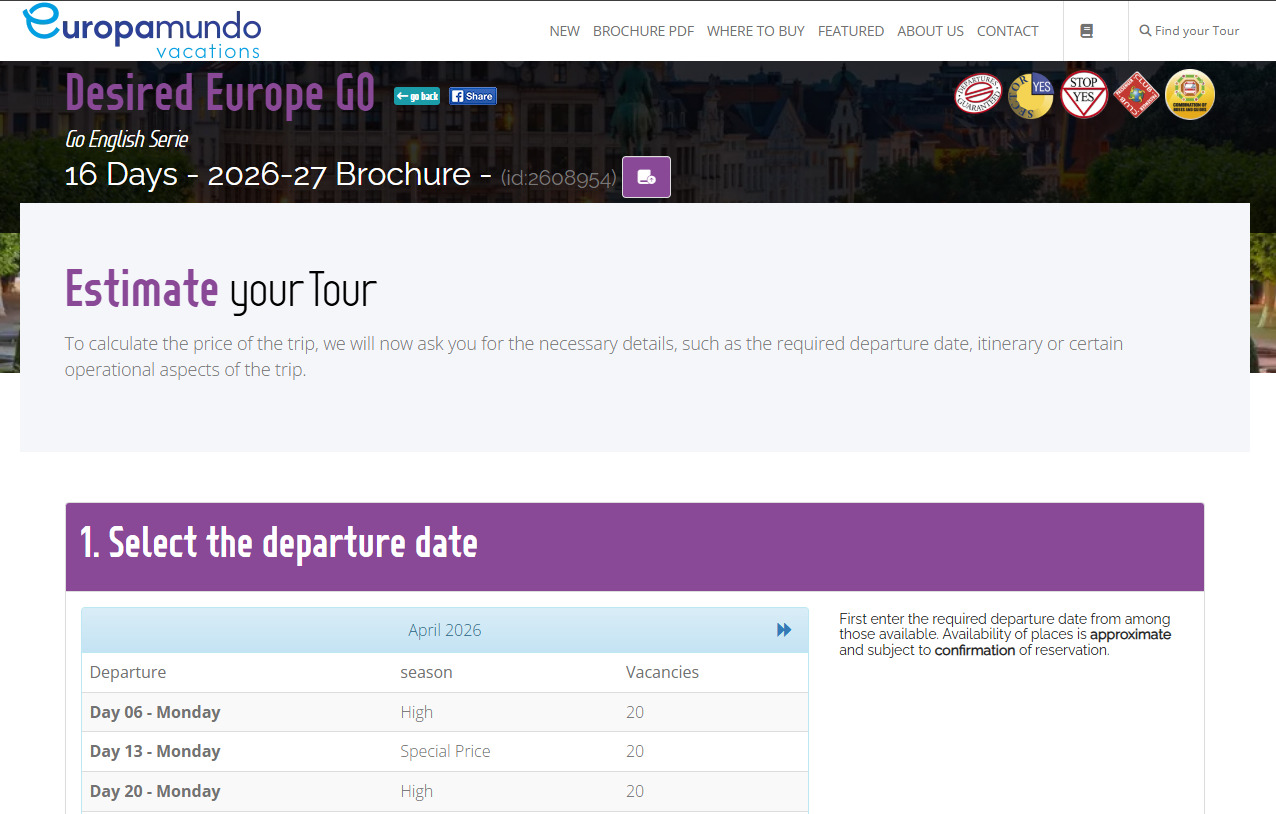
Task: Advance to the next month with the double-arrow
Action: [783, 630]
